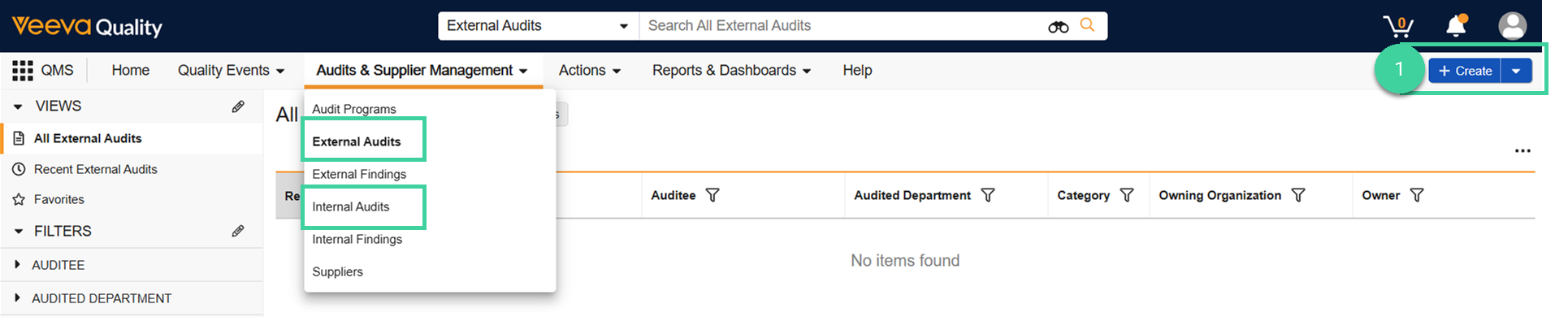Filter the Audited Department column
Image resolution: width=1568 pixels, height=317 pixels.
tap(988, 195)
